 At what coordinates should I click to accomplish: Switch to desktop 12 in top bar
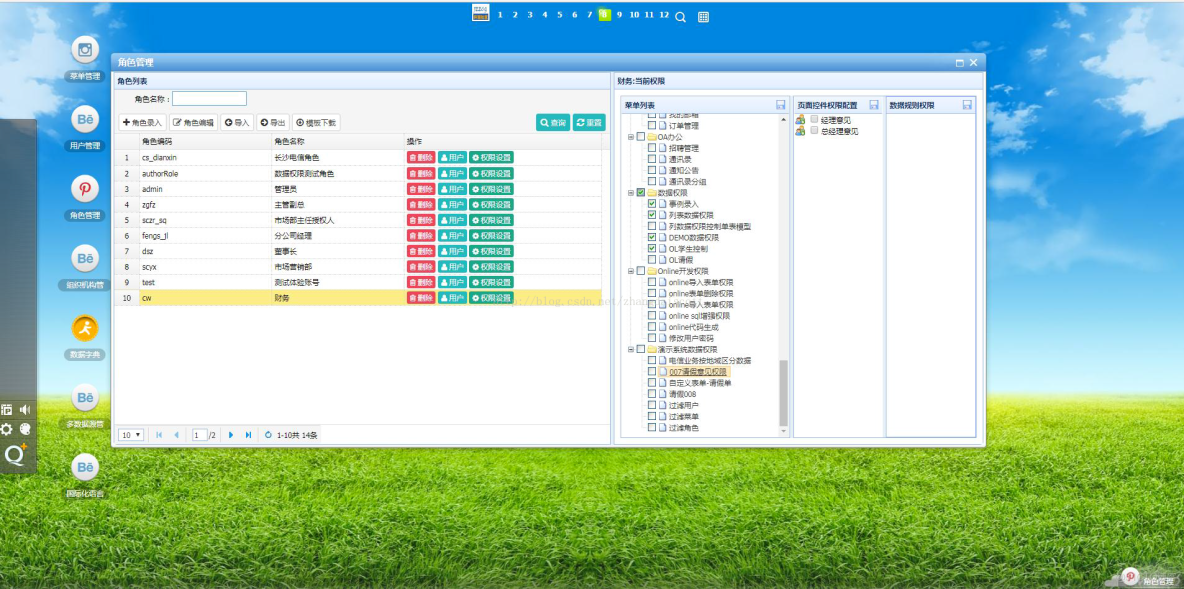pyautogui.click(x=664, y=14)
